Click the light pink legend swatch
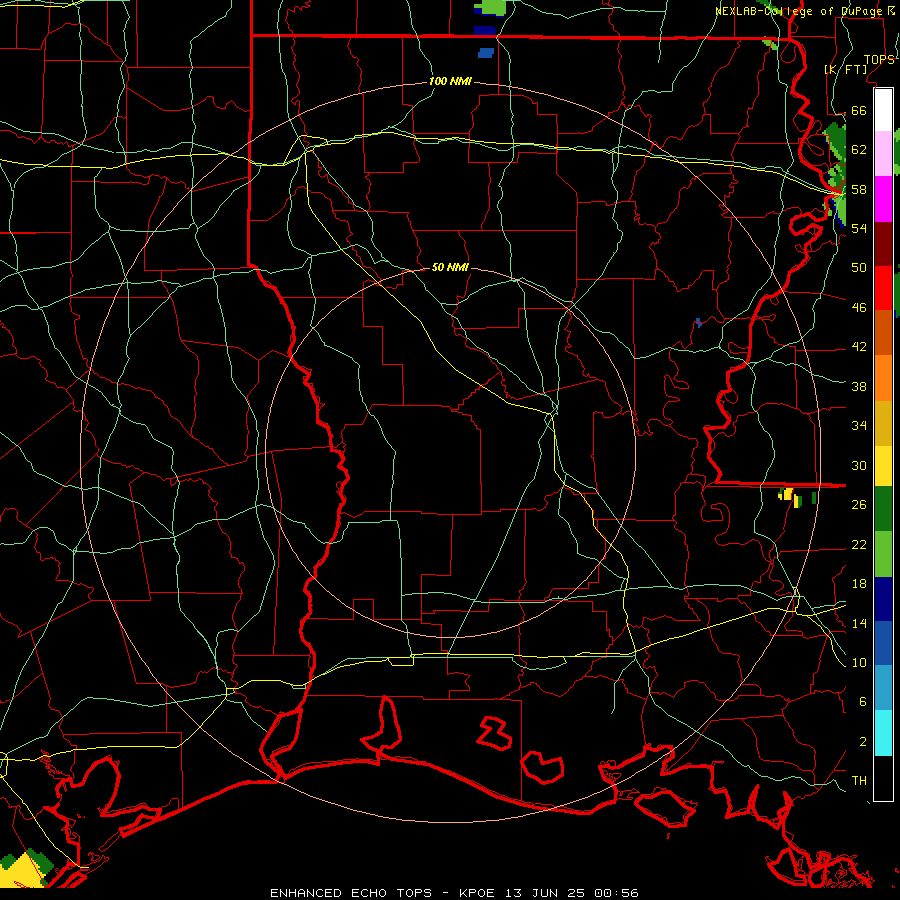Image resolution: width=900 pixels, height=900 pixels. pos(883,153)
